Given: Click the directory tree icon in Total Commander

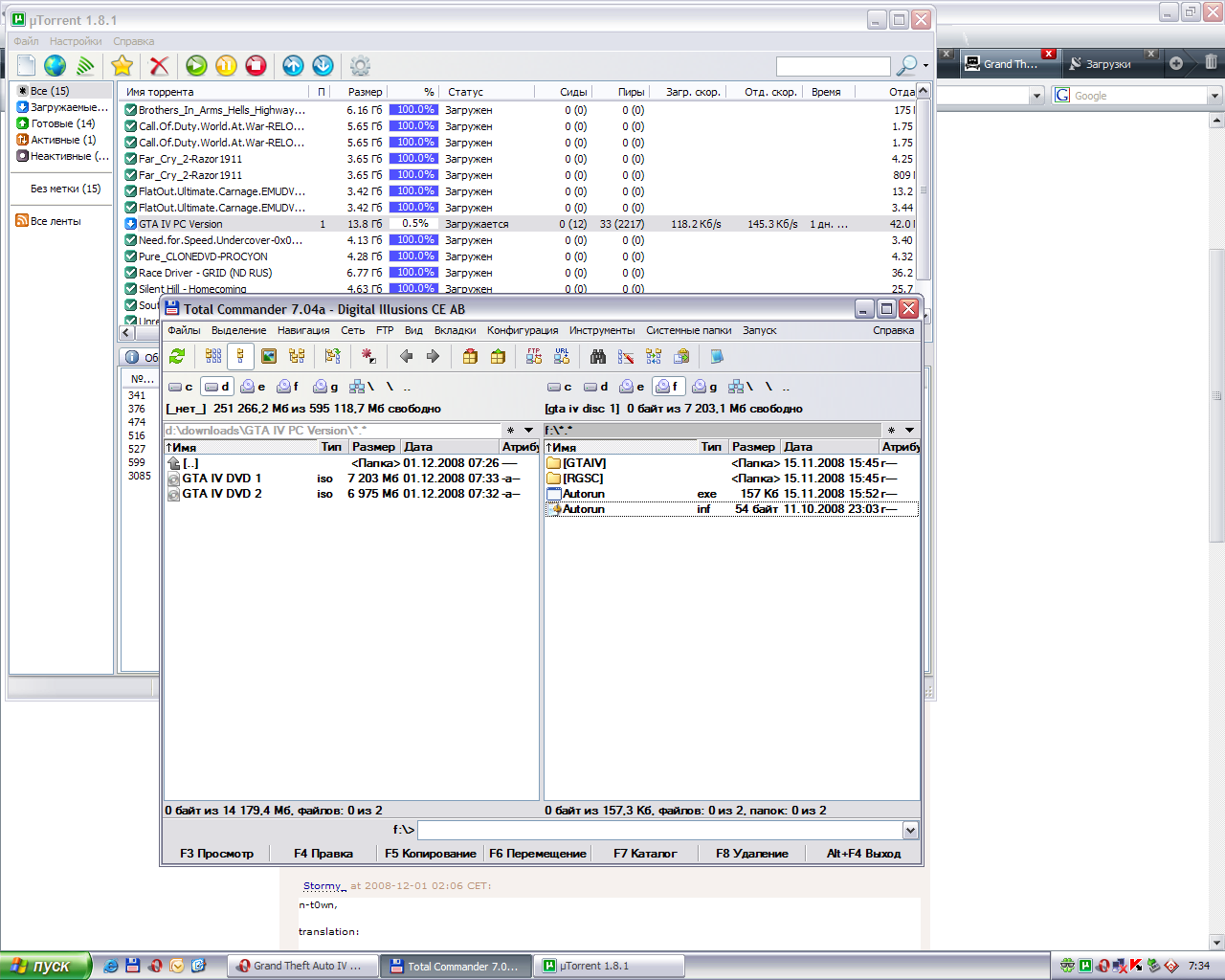Looking at the screenshot, I should point(297,356).
